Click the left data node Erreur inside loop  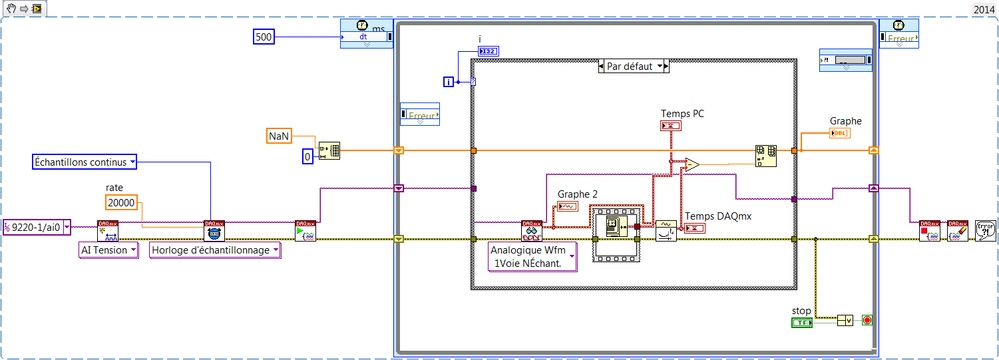tap(419, 115)
